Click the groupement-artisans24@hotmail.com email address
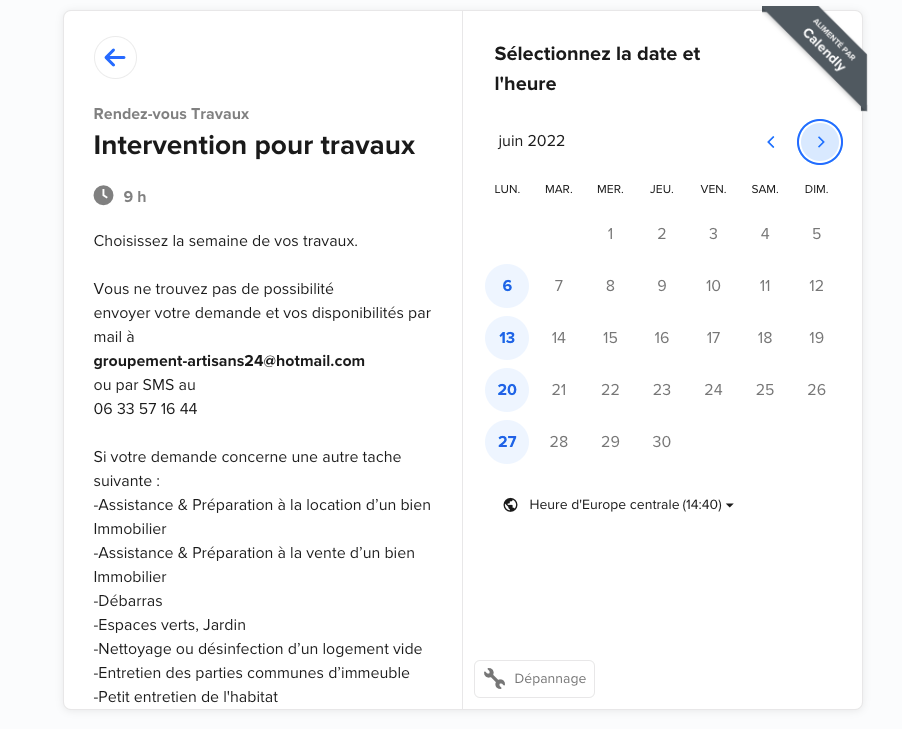902x729 pixels. [229, 361]
